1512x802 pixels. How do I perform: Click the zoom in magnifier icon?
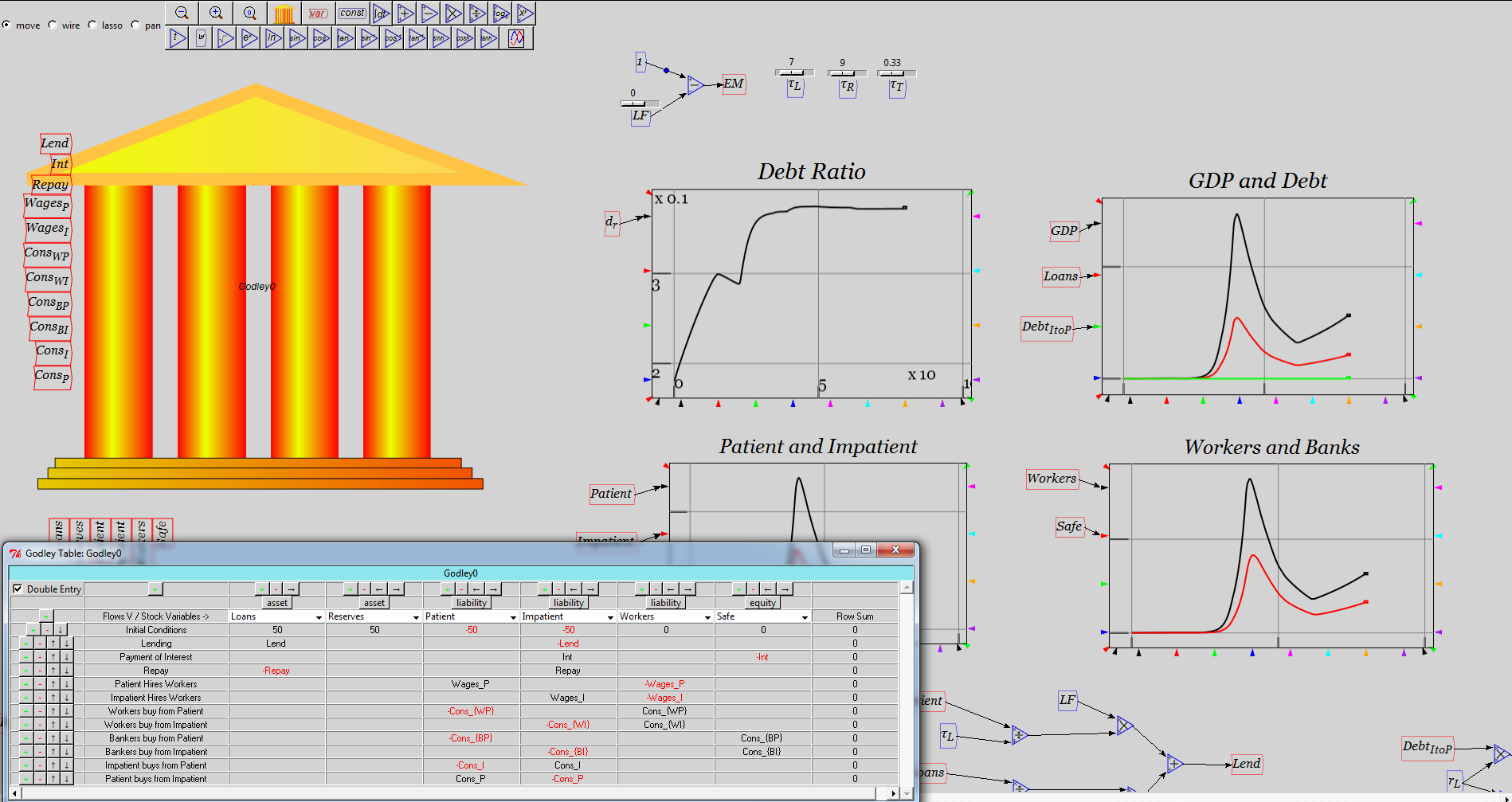coord(216,13)
